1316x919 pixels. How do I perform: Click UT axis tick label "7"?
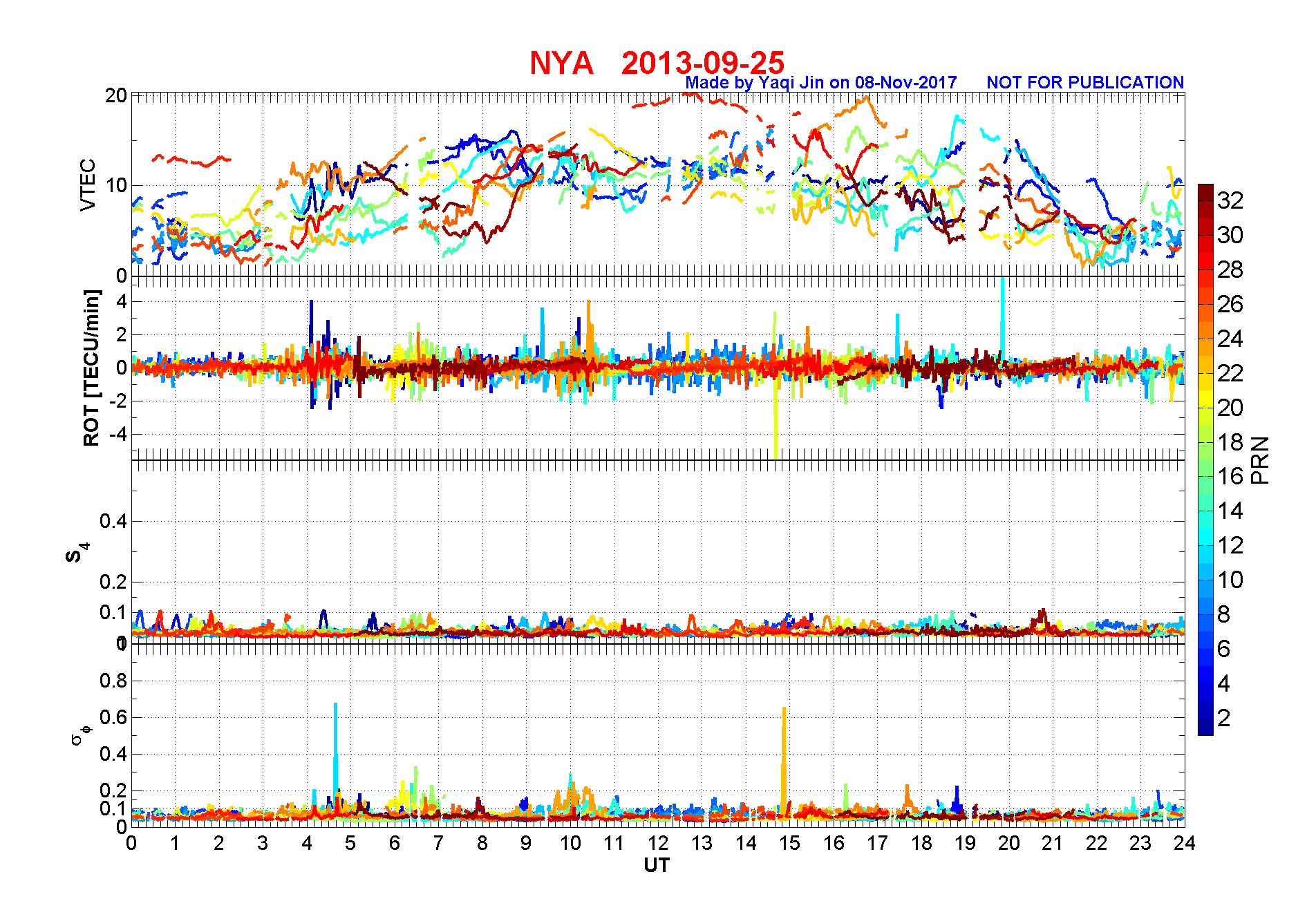click(x=438, y=843)
